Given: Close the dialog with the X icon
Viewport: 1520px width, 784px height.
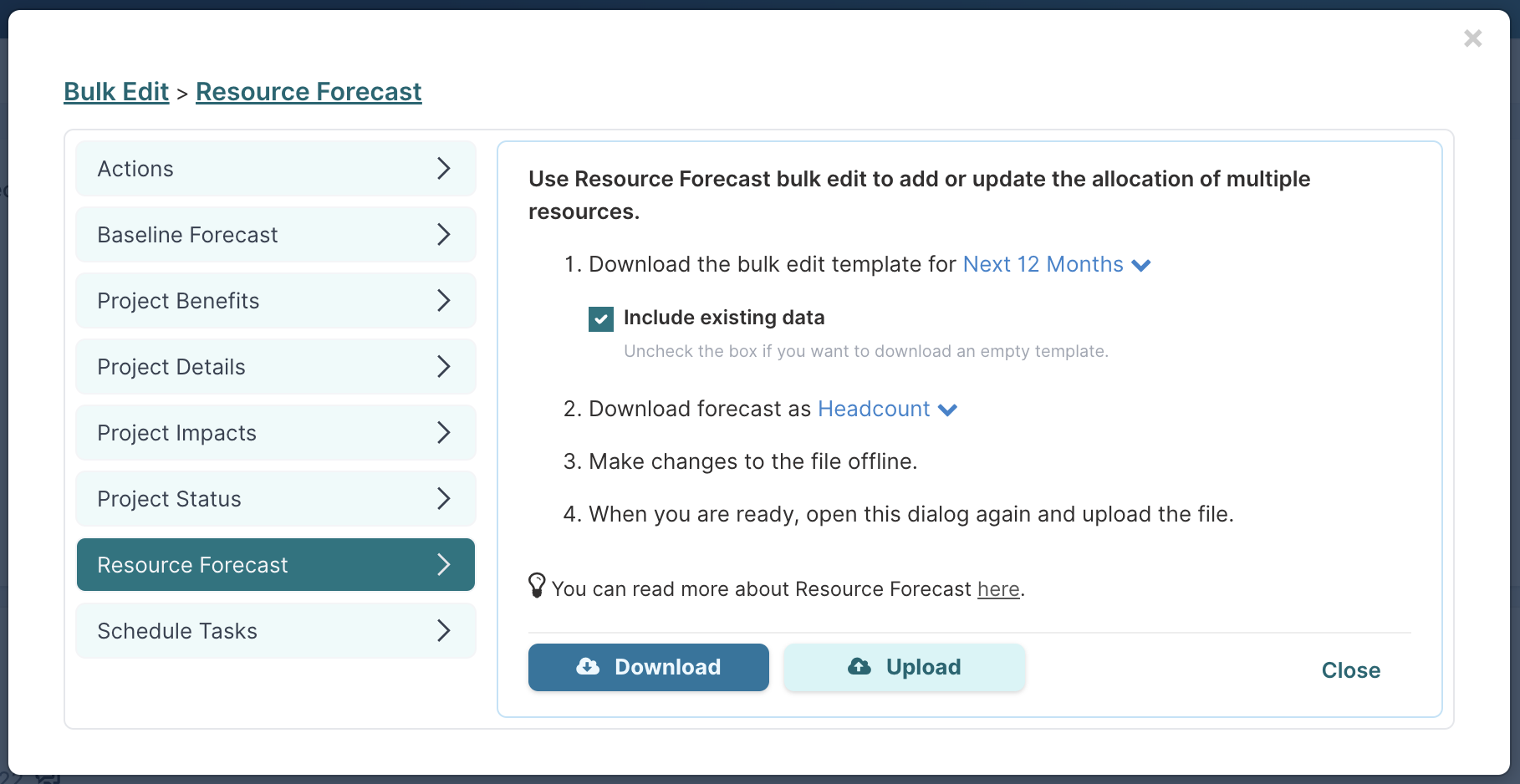Looking at the screenshot, I should click(x=1473, y=38).
